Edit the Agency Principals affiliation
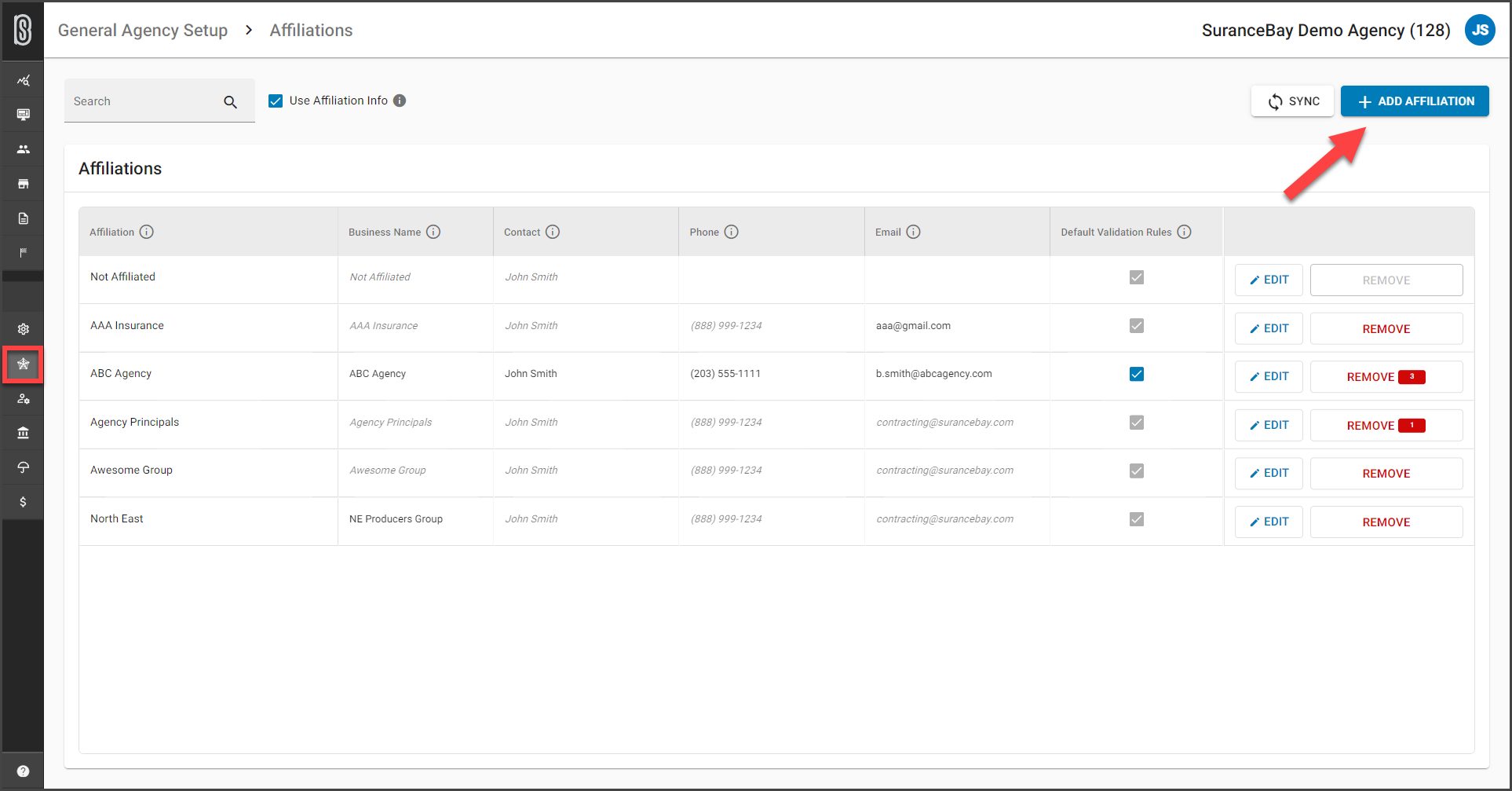The height and width of the screenshot is (791, 1512). coord(1269,425)
